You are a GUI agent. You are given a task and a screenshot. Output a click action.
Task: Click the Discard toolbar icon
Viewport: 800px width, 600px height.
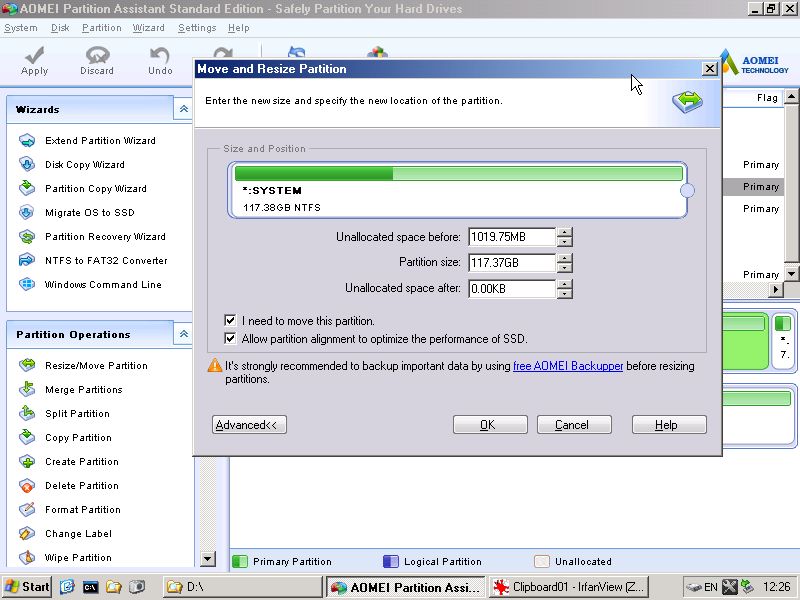click(x=97, y=55)
